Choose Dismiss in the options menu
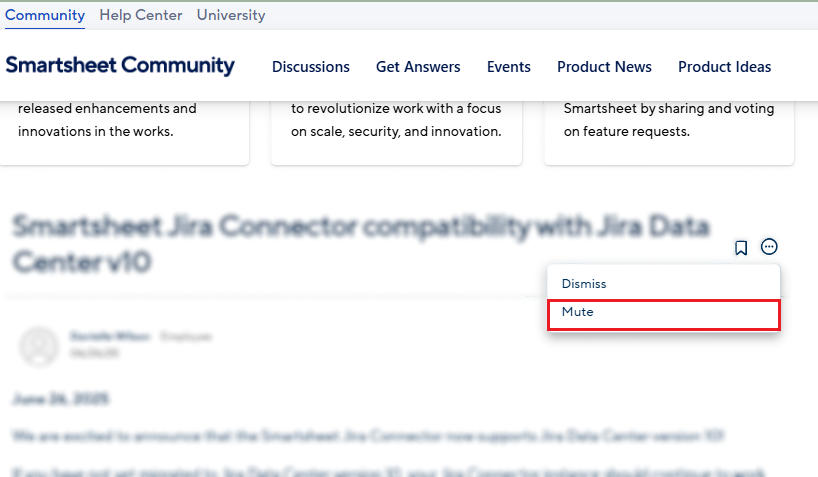The image size is (818, 477). (664, 284)
